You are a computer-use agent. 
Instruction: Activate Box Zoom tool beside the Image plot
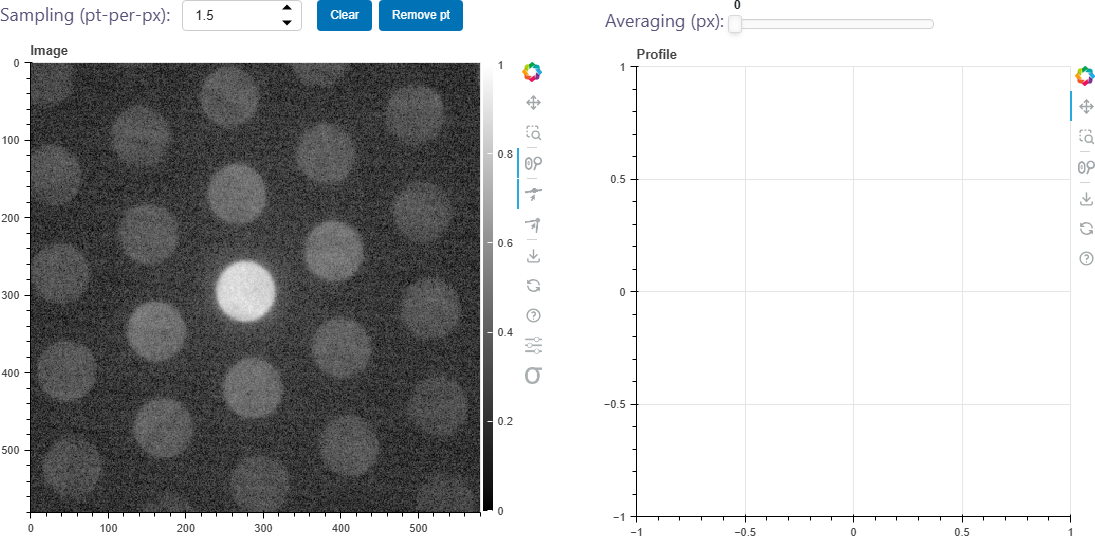tap(533, 133)
